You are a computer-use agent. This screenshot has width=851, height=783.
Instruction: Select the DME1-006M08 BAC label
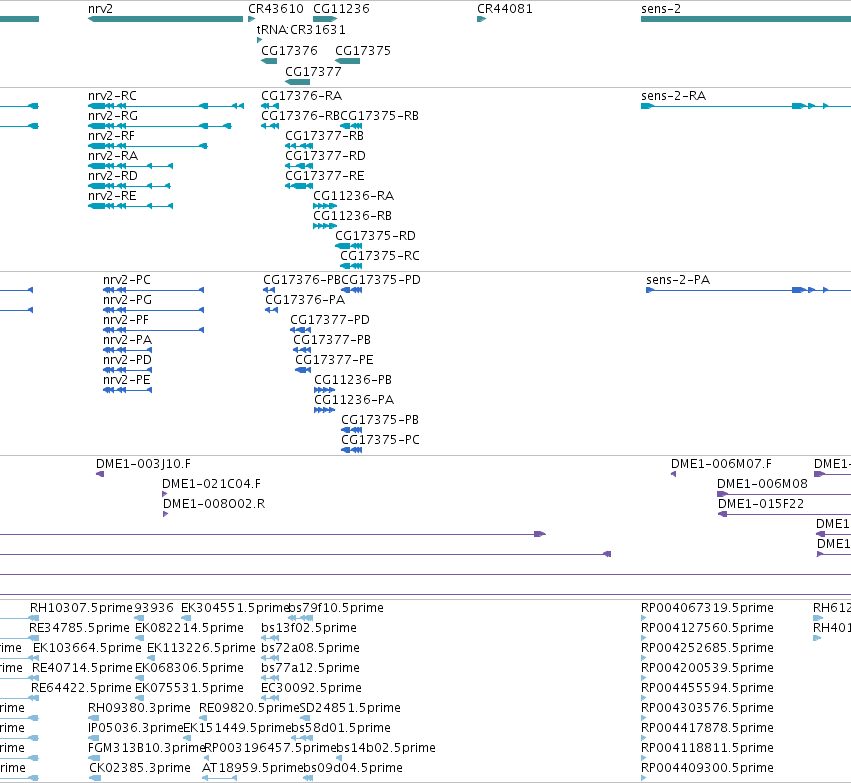point(763,484)
